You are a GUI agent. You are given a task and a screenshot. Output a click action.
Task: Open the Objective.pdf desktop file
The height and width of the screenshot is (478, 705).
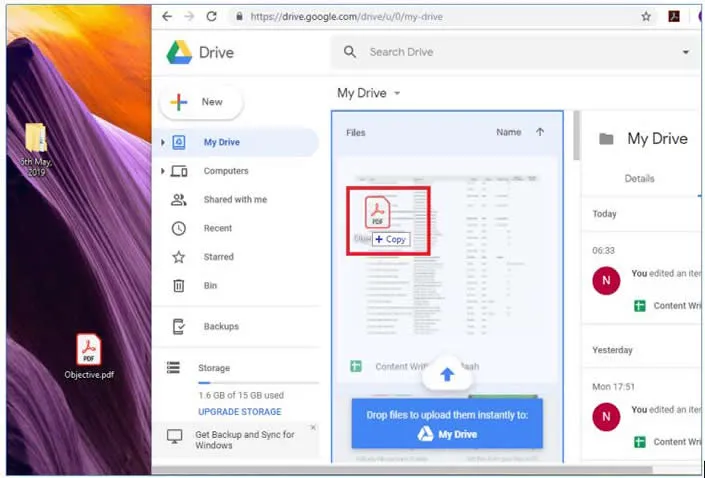[89, 352]
